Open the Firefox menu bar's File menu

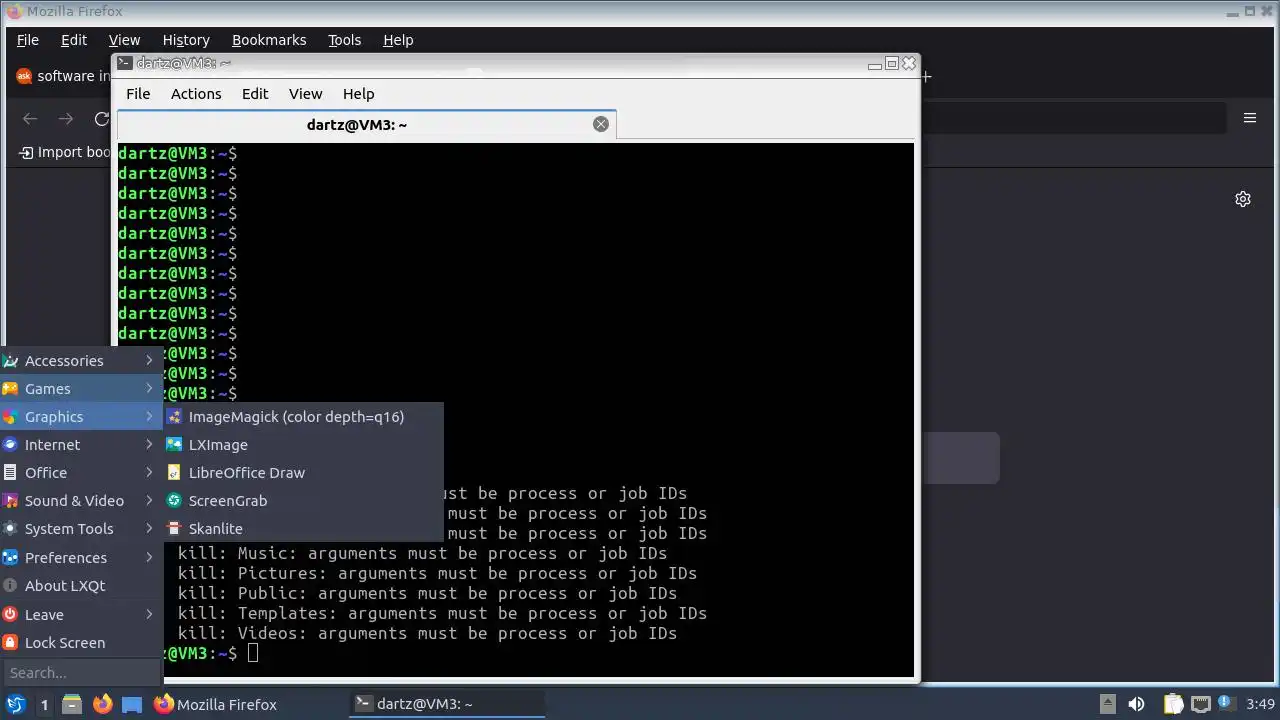[x=28, y=40]
